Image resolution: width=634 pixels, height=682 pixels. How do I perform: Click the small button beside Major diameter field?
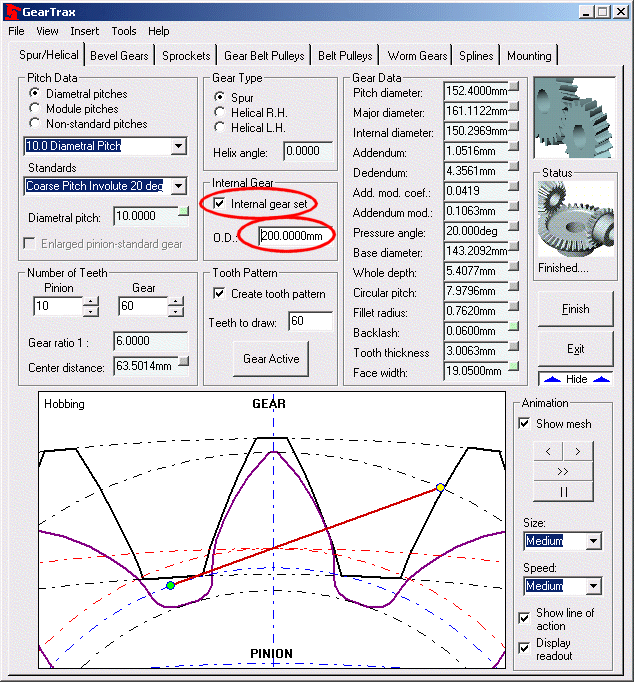tap(514, 107)
